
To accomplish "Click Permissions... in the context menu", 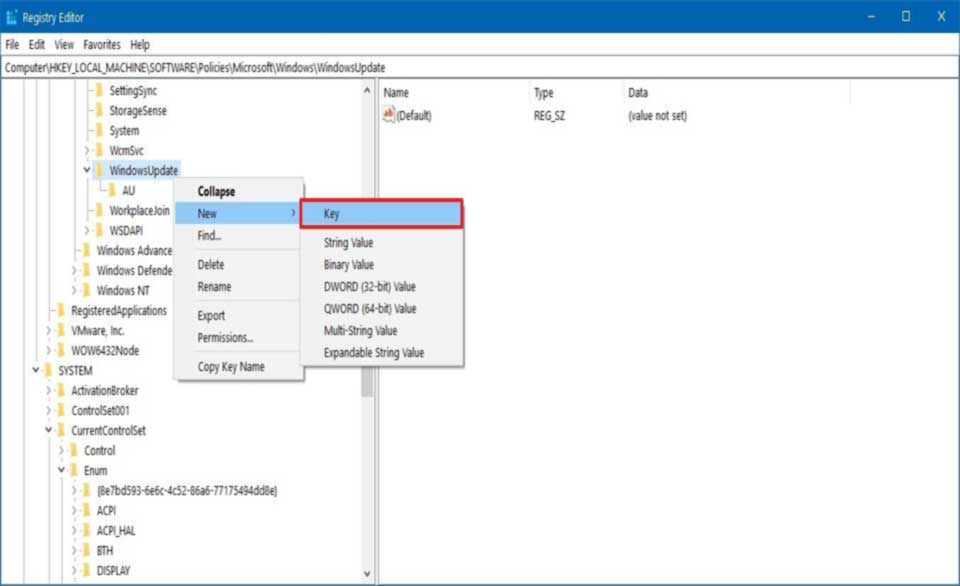I will 239,337.
